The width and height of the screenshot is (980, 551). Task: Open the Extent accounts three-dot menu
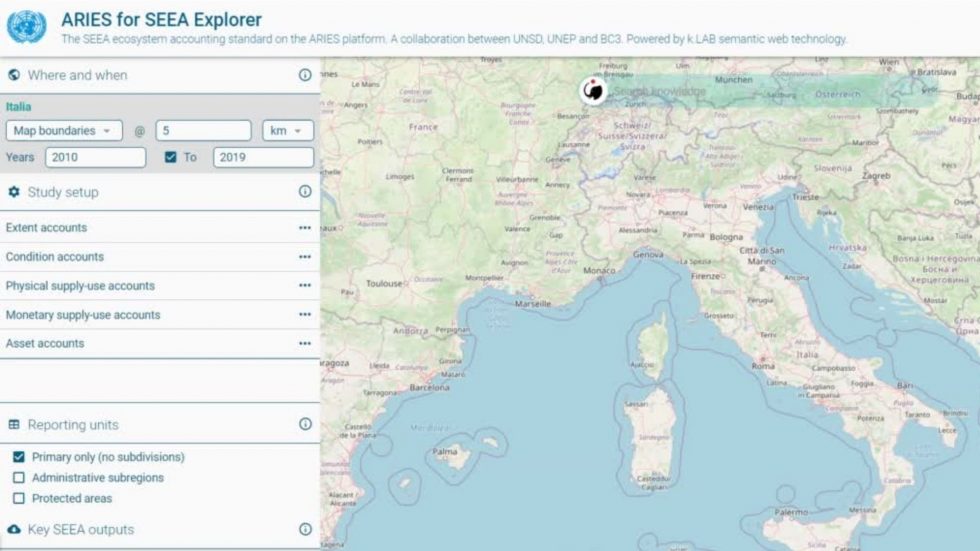pyautogui.click(x=304, y=228)
